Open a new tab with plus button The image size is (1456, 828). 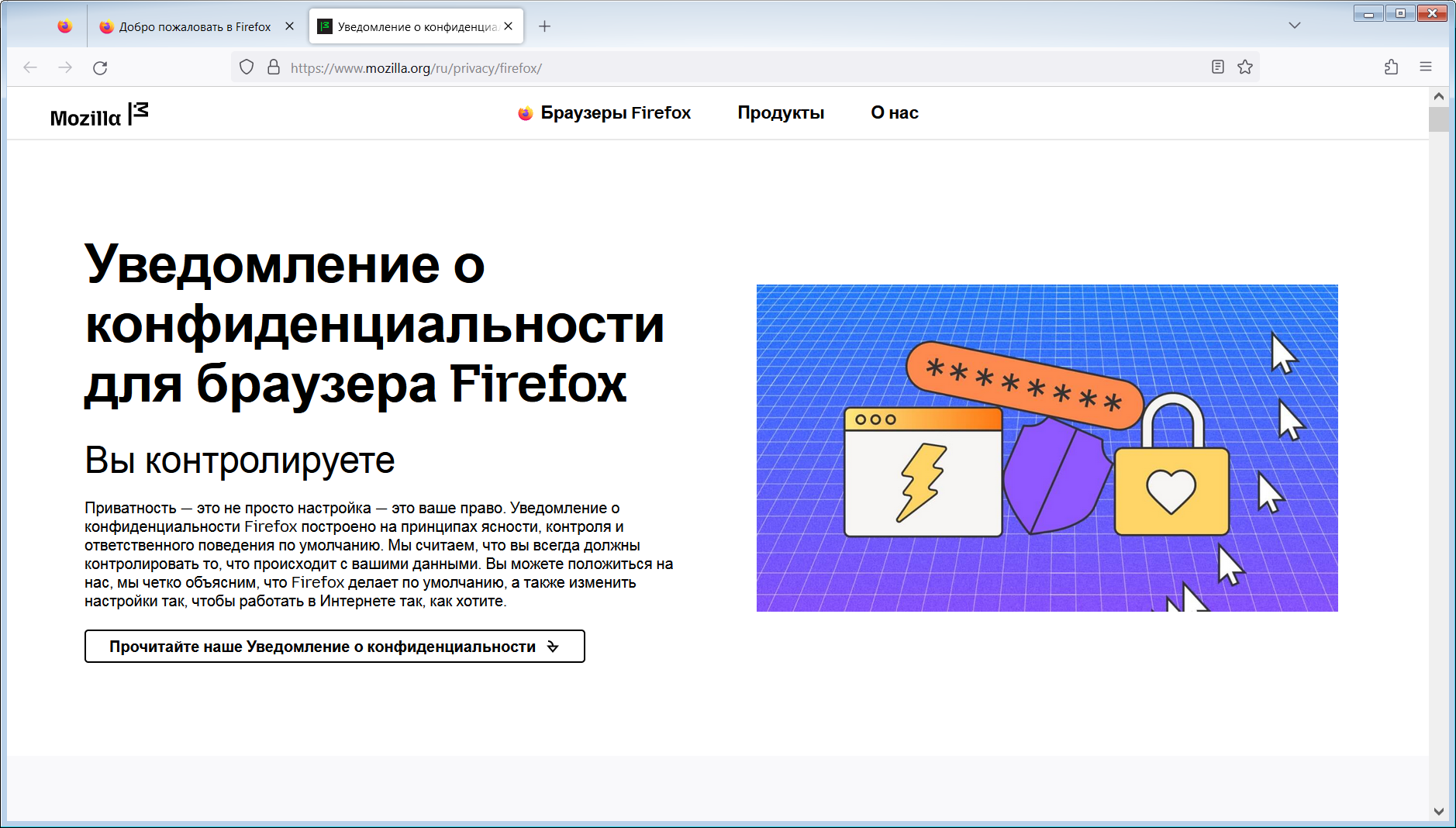(545, 26)
